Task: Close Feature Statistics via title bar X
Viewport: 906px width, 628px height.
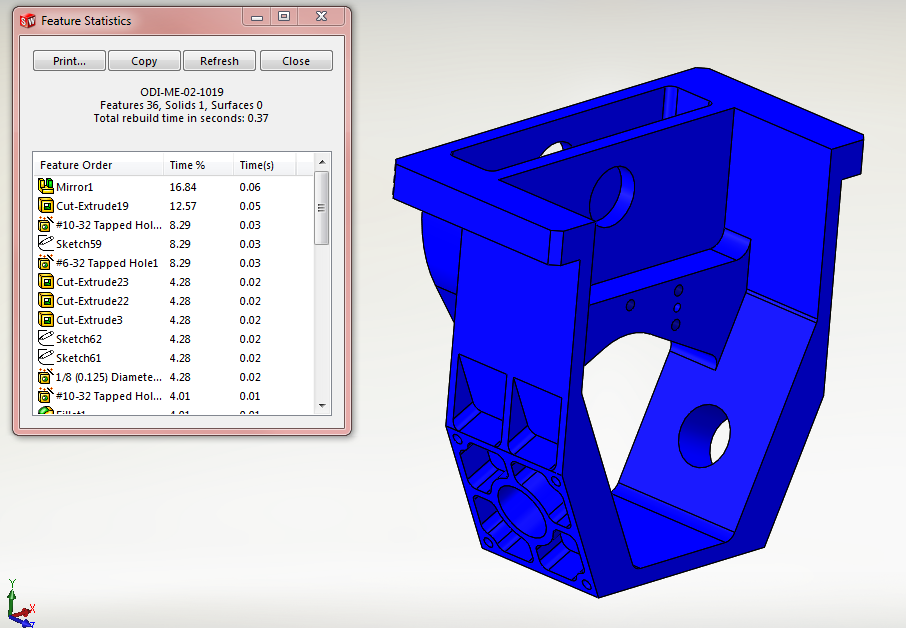Action: click(x=321, y=17)
